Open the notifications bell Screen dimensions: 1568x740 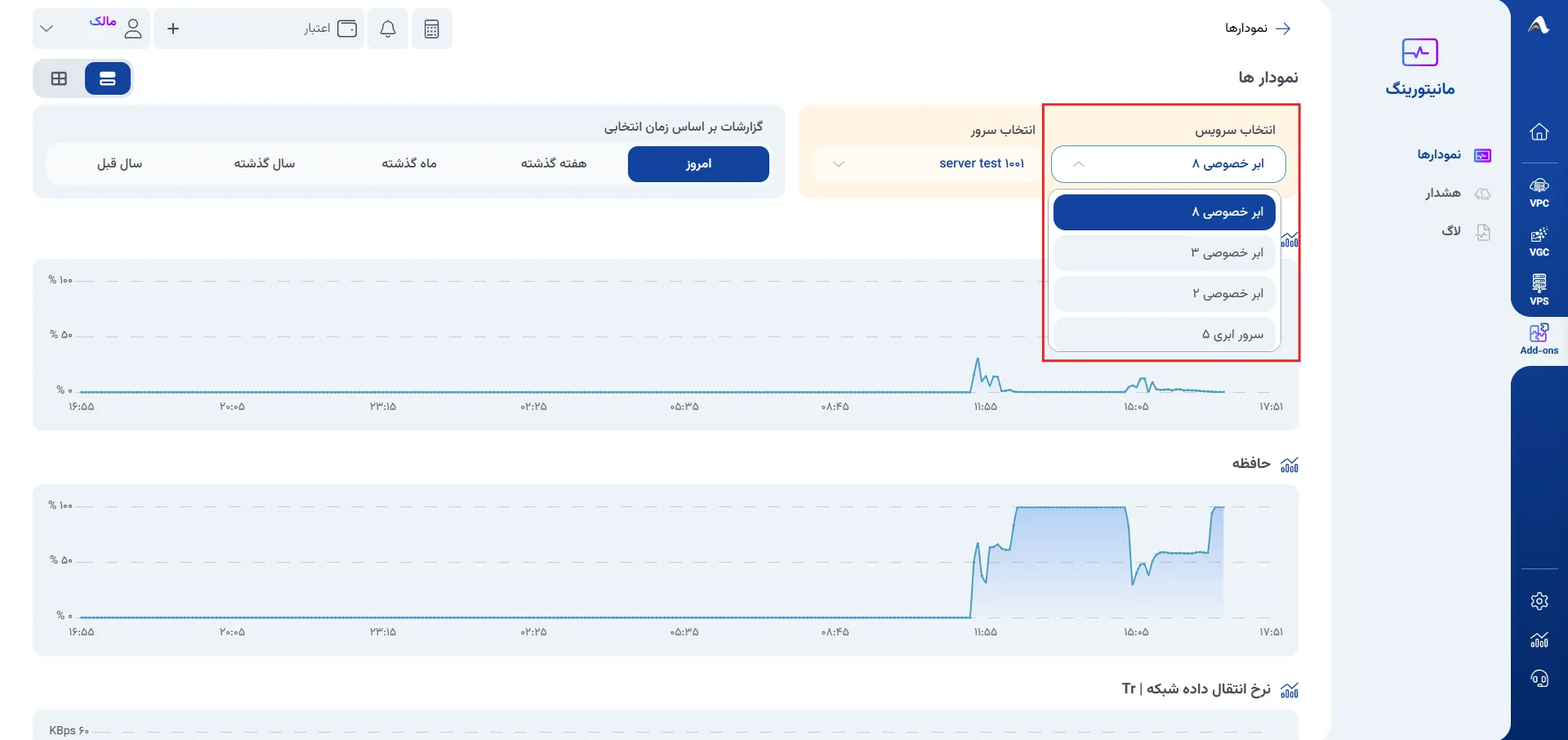pyautogui.click(x=388, y=29)
